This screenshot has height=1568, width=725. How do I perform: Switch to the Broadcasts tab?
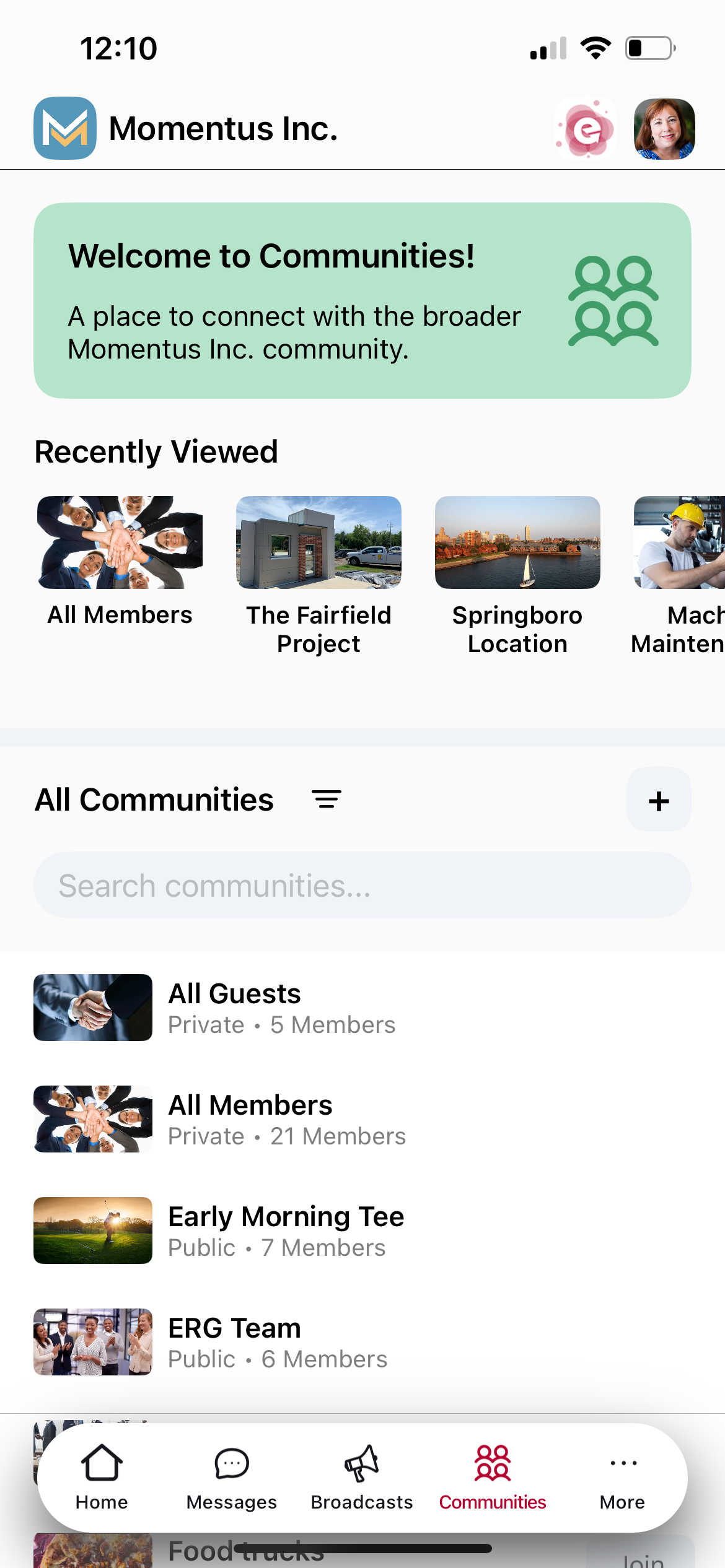click(x=362, y=1476)
